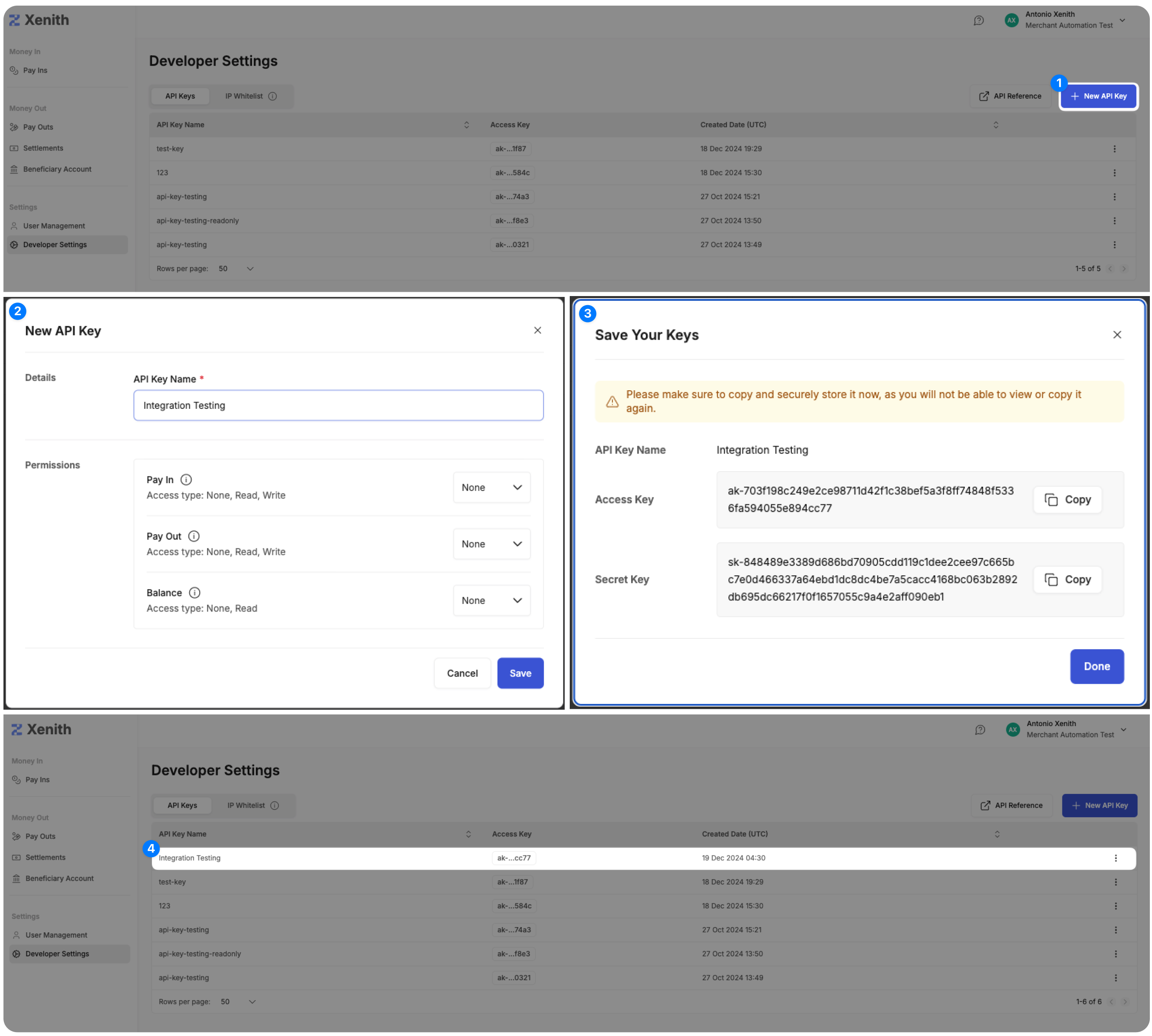Click the Balance permission info icon
The width and height of the screenshot is (1152, 1036).
click(x=195, y=593)
